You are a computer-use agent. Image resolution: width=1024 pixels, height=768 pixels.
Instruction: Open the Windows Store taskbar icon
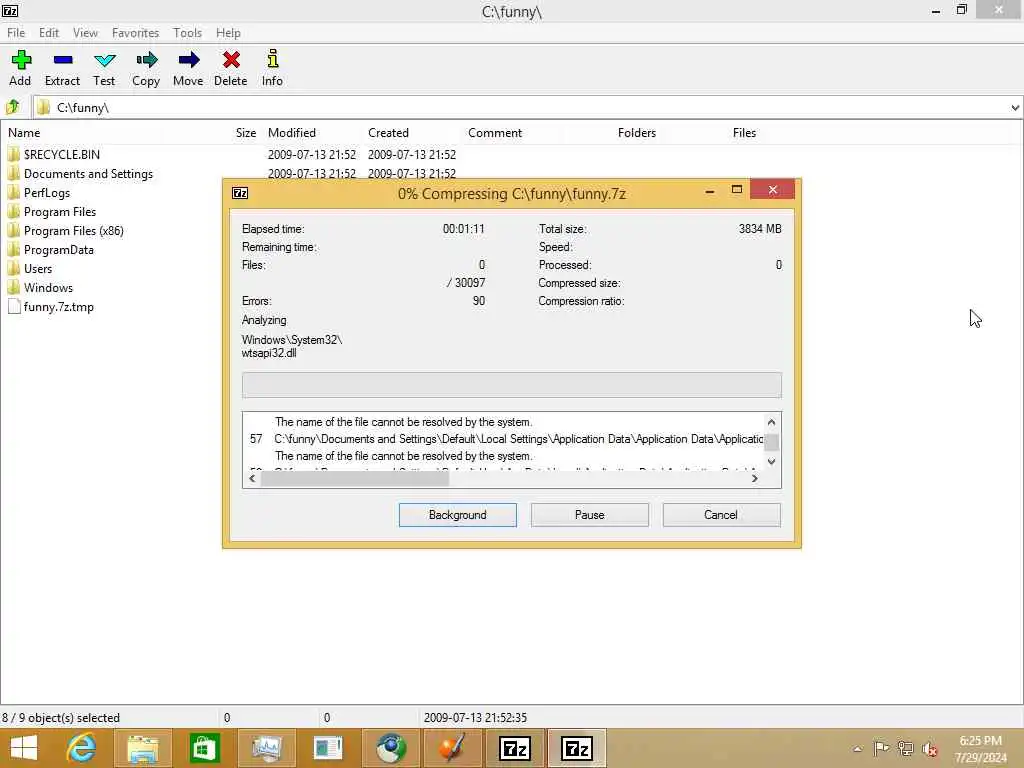tap(204, 748)
